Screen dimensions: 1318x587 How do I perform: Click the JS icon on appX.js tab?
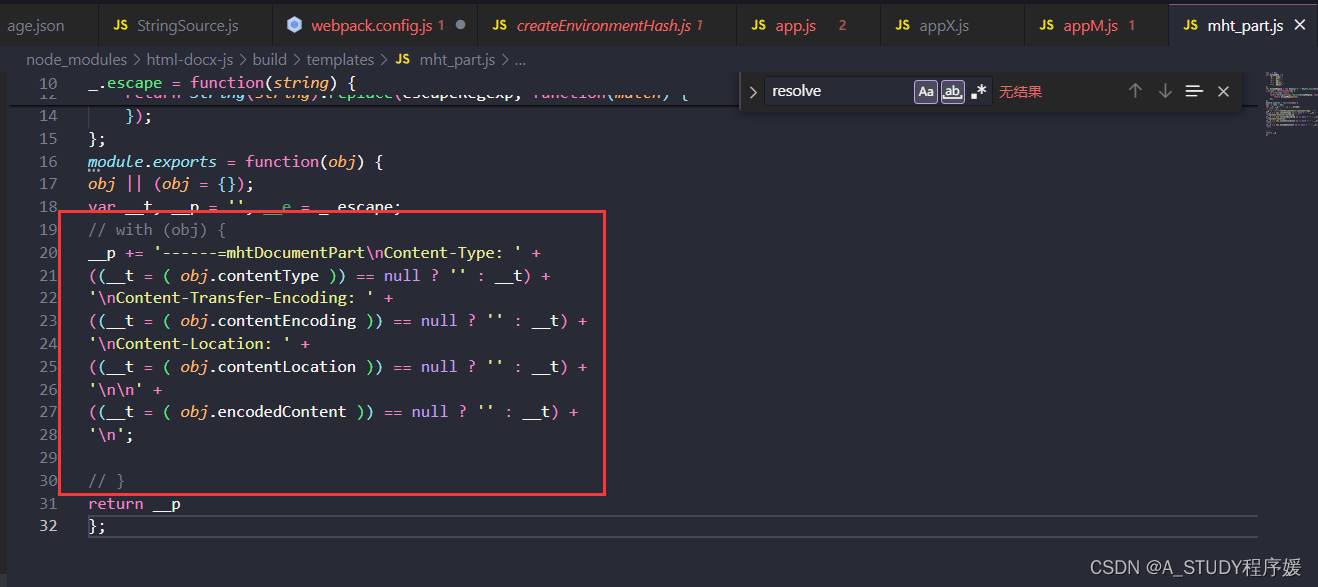point(902,25)
